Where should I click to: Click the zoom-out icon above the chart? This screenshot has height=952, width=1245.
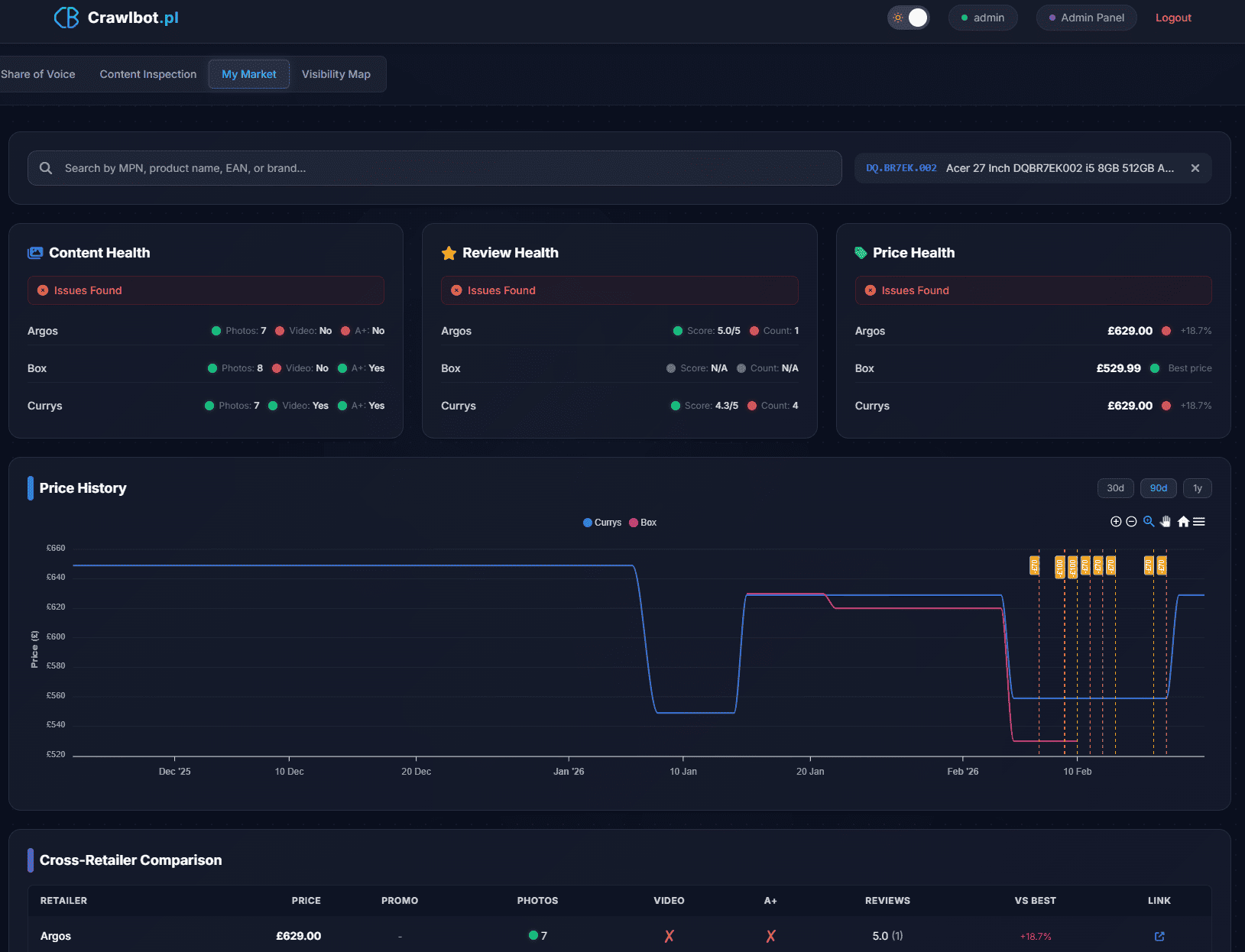pos(1132,521)
